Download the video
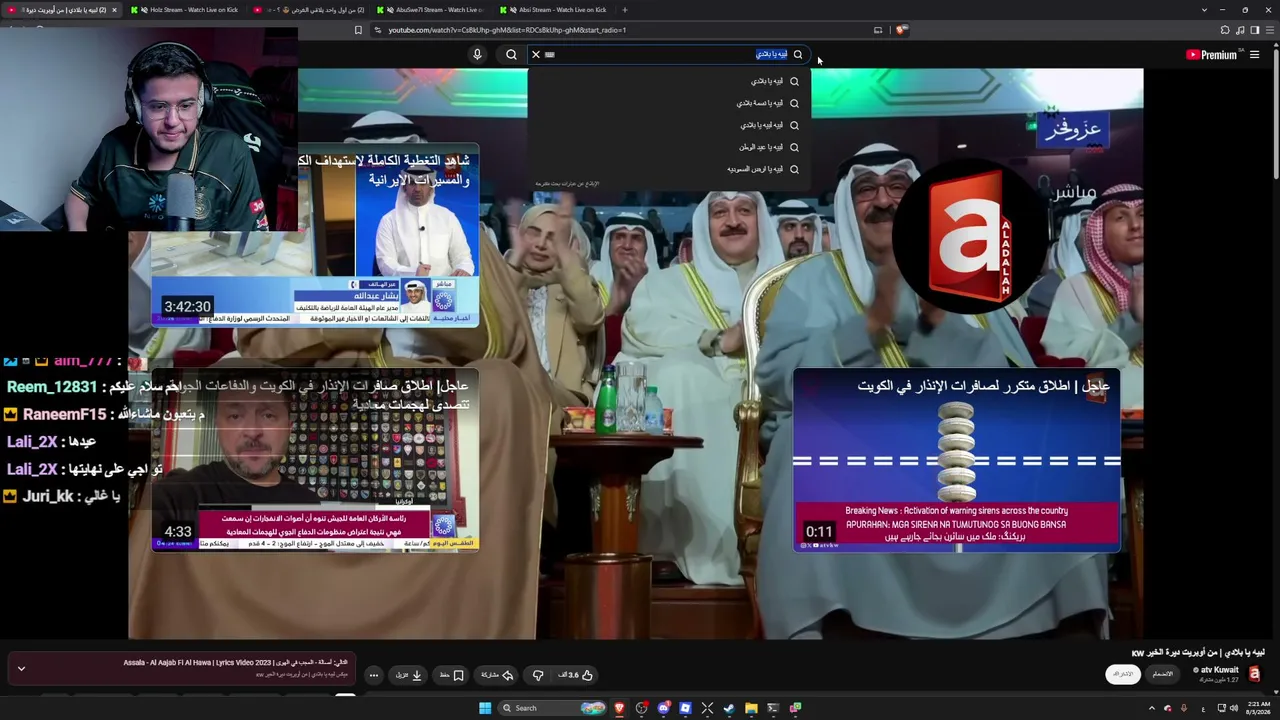 pyautogui.click(x=409, y=675)
